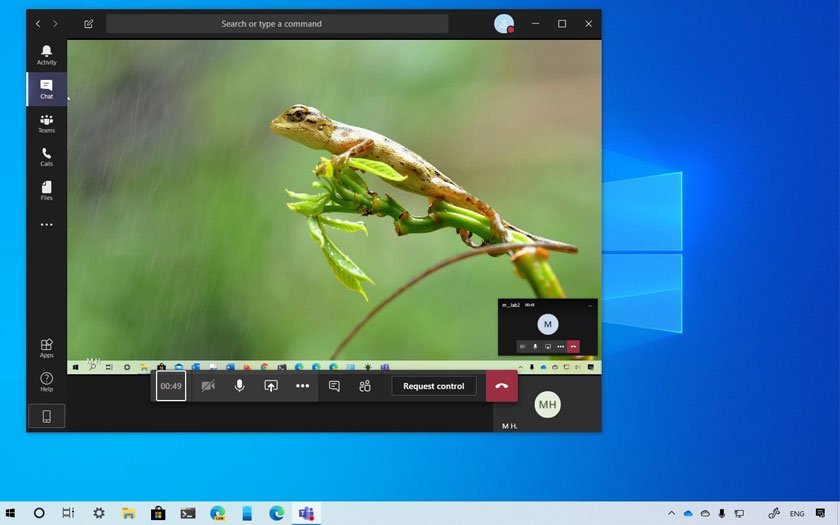
Task: Open the profile avatar menu
Action: point(504,24)
